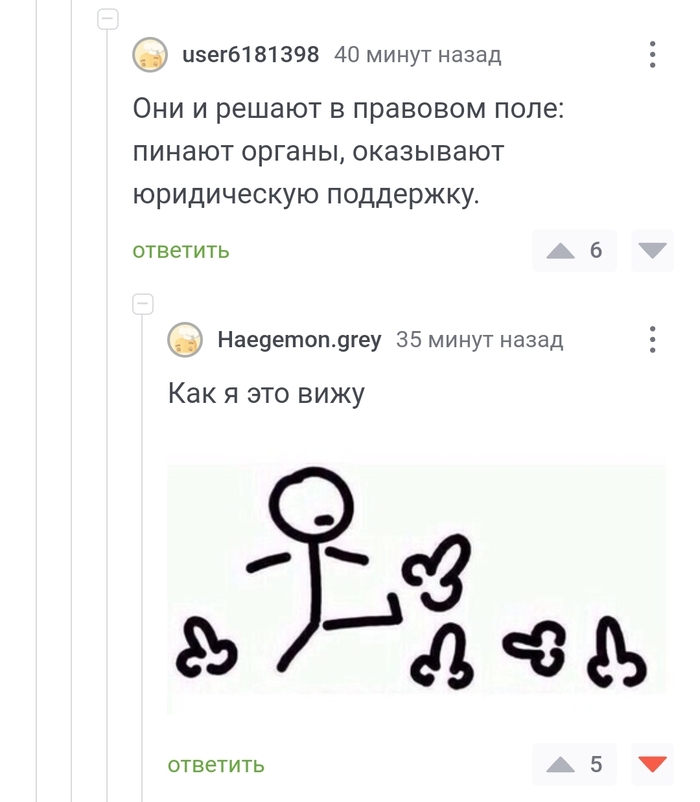Screen dimensions: 700x802
Task: Click the rating number 5
Action: [x=596, y=764]
